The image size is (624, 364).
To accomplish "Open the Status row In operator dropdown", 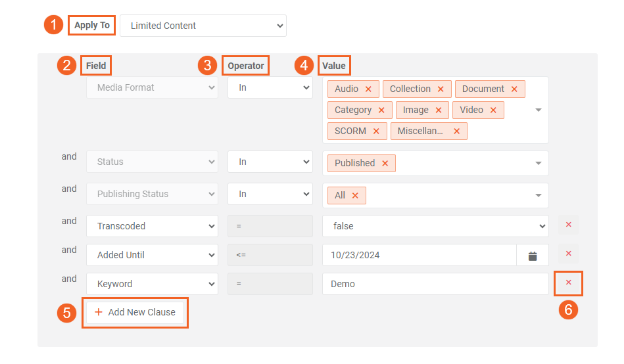I will (x=270, y=162).
